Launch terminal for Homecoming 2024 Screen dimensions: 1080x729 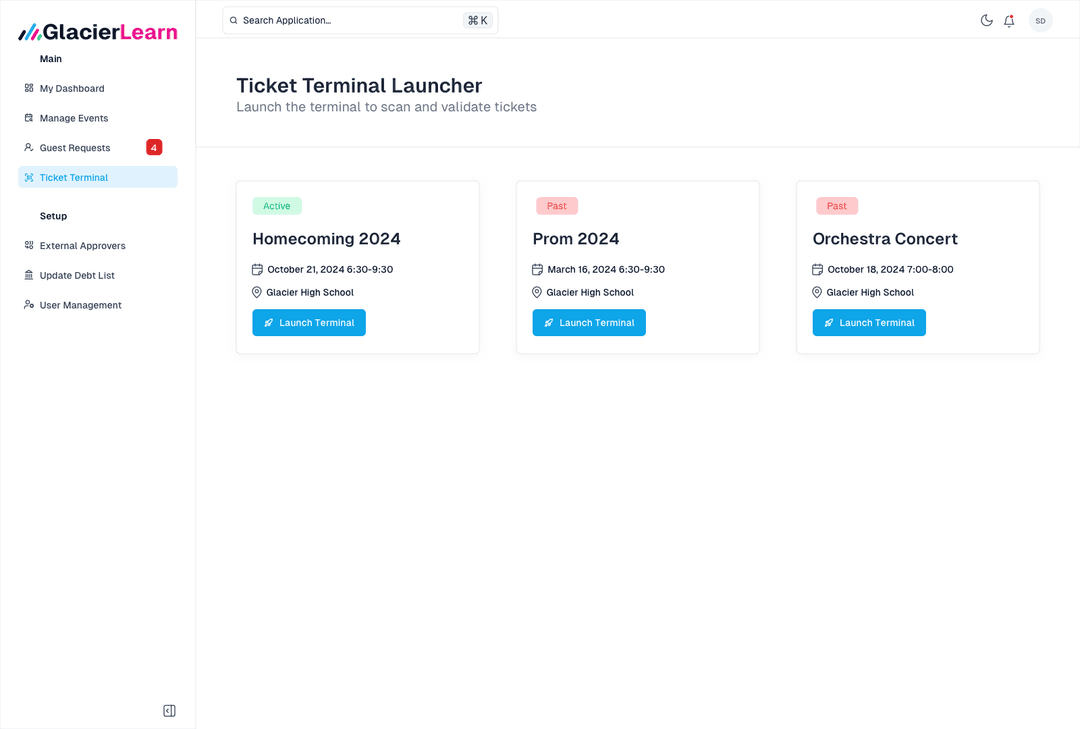pyautogui.click(x=309, y=323)
